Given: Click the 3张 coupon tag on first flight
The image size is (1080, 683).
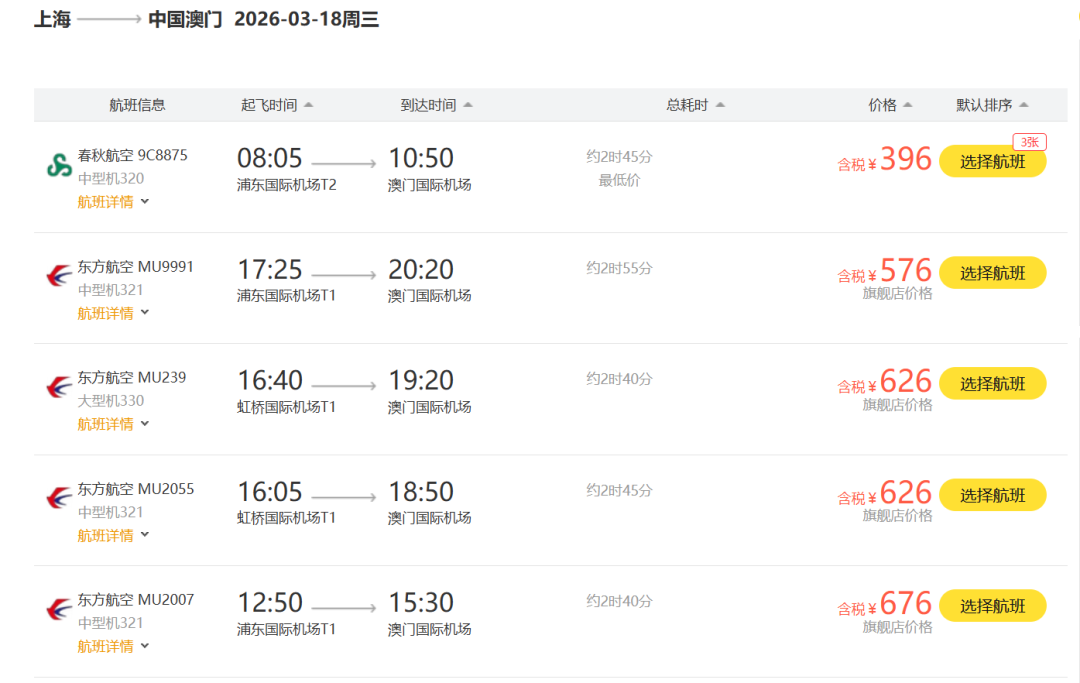Looking at the screenshot, I should tap(1029, 142).
